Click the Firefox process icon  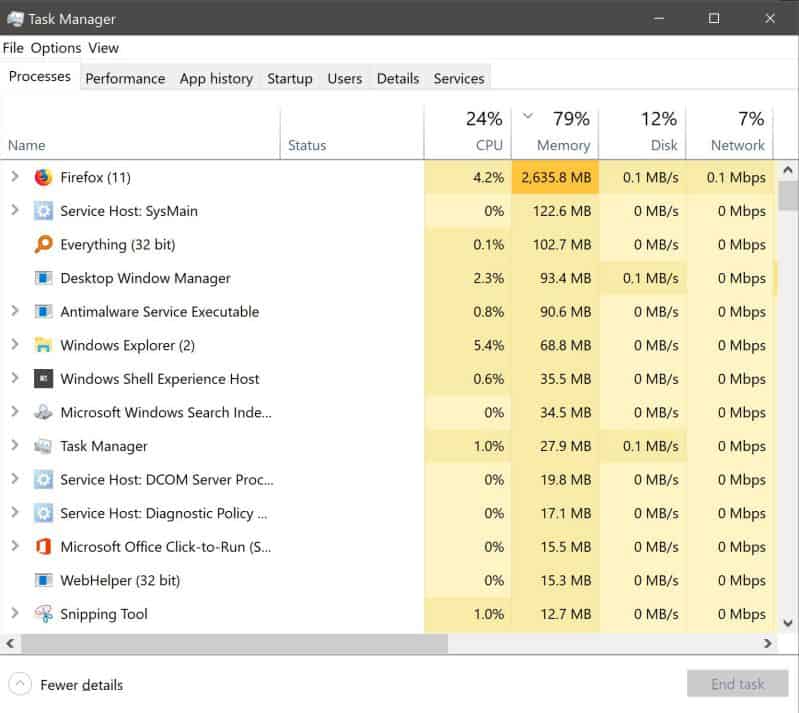[43, 177]
